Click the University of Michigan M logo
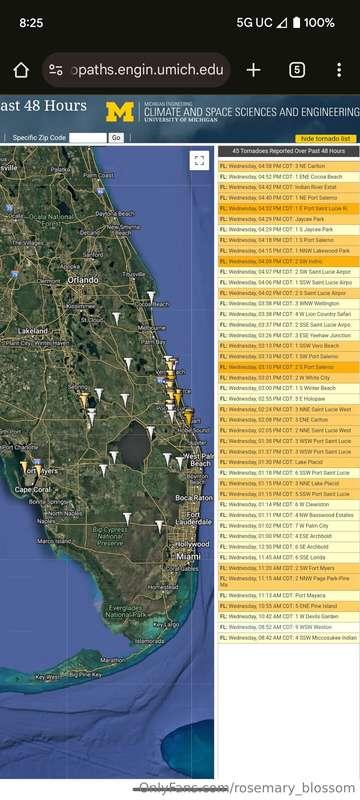The width and height of the screenshot is (360, 800). (120, 112)
